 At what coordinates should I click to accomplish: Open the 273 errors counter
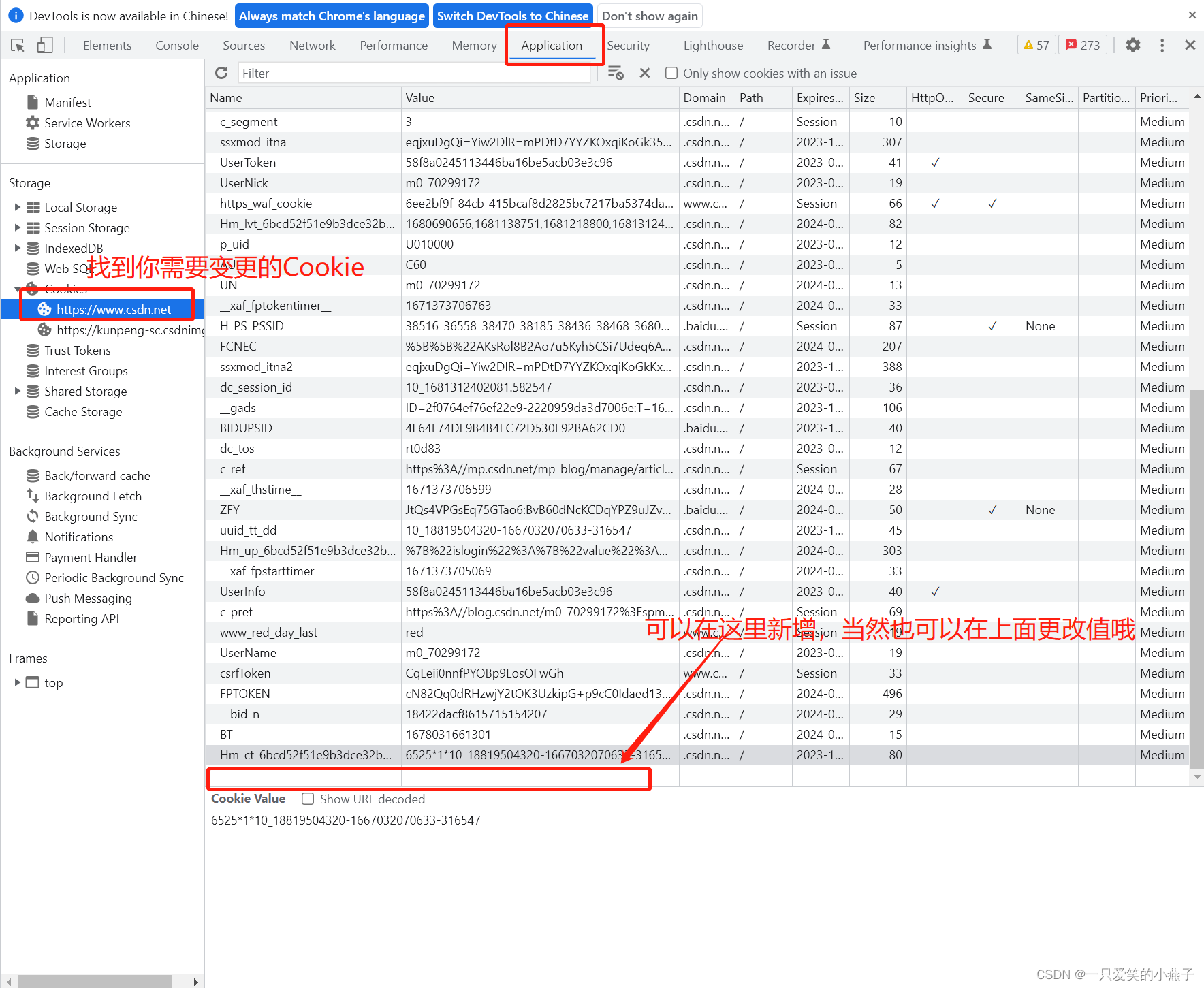pyautogui.click(x=1083, y=45)
